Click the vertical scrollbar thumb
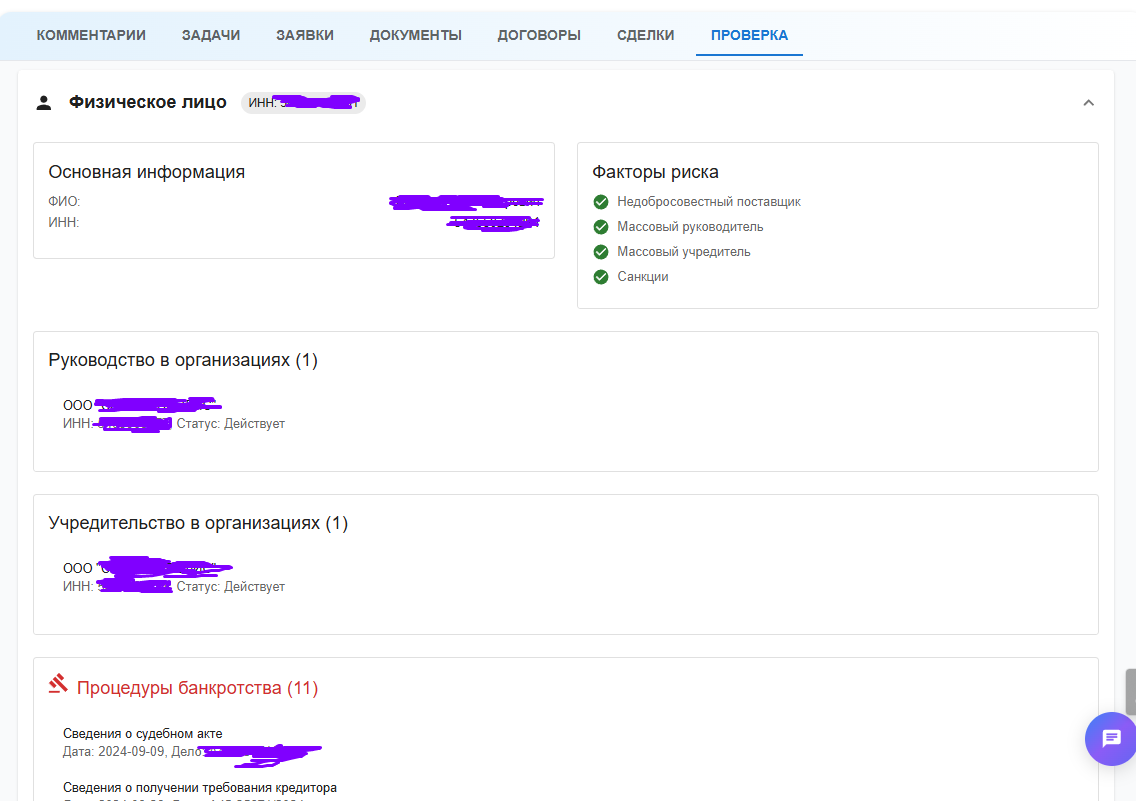 pyautogui.click(x=1130, y=691)
